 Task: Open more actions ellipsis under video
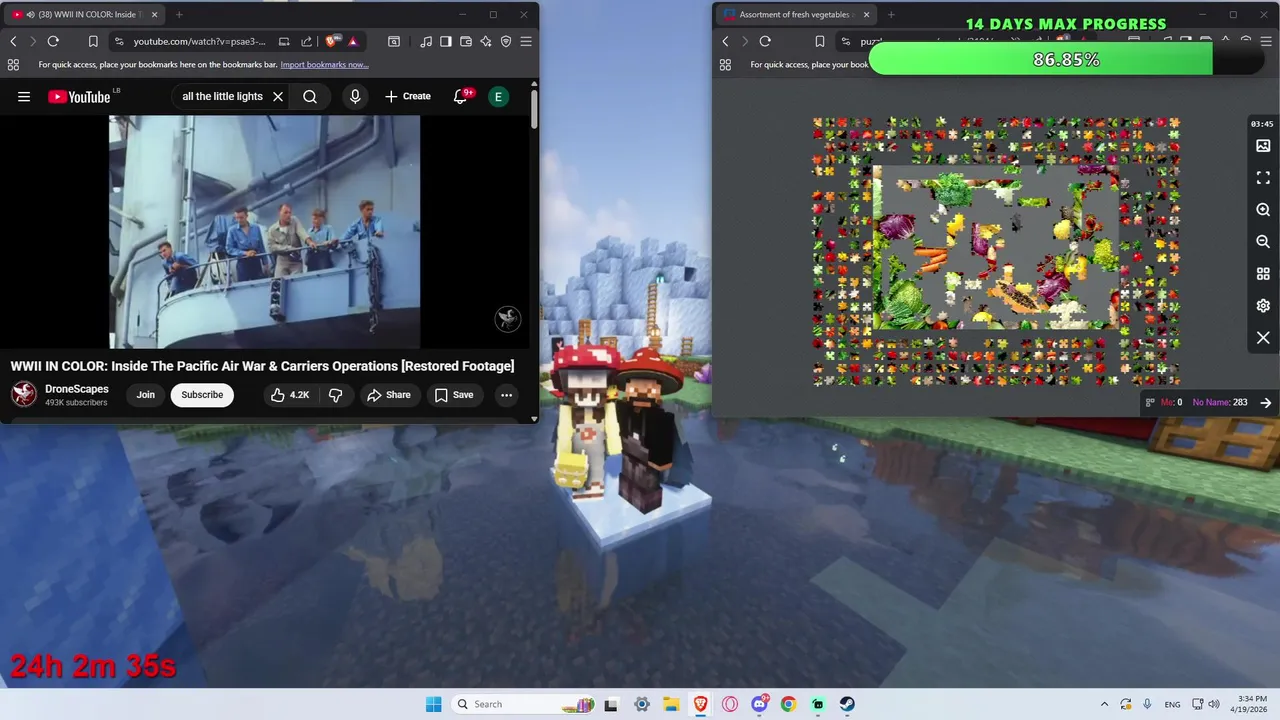point(506,394)
